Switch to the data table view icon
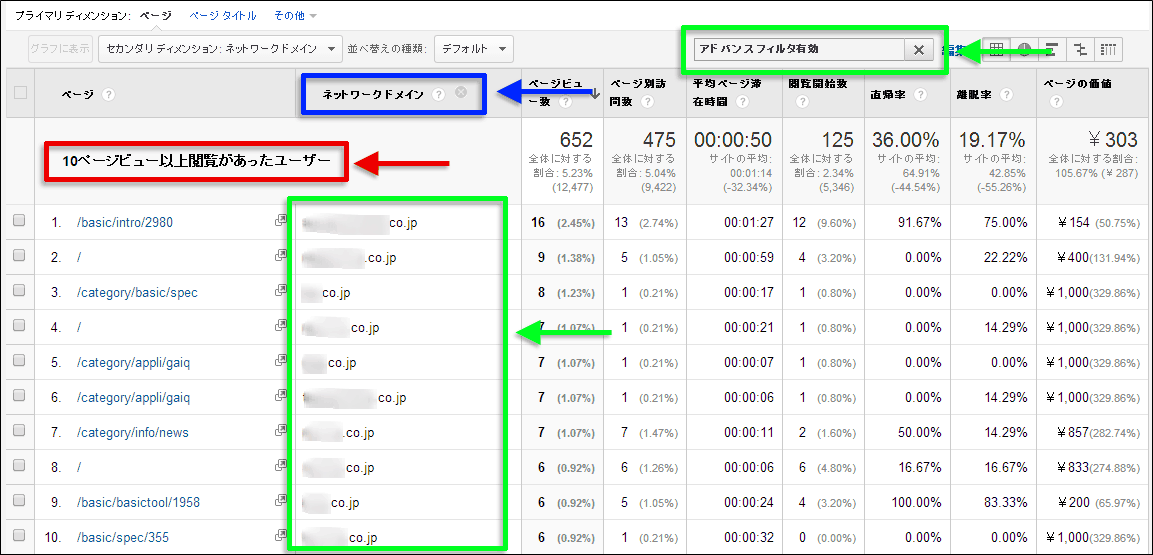This screenshot has height=555, width=1153. [996, 49]
